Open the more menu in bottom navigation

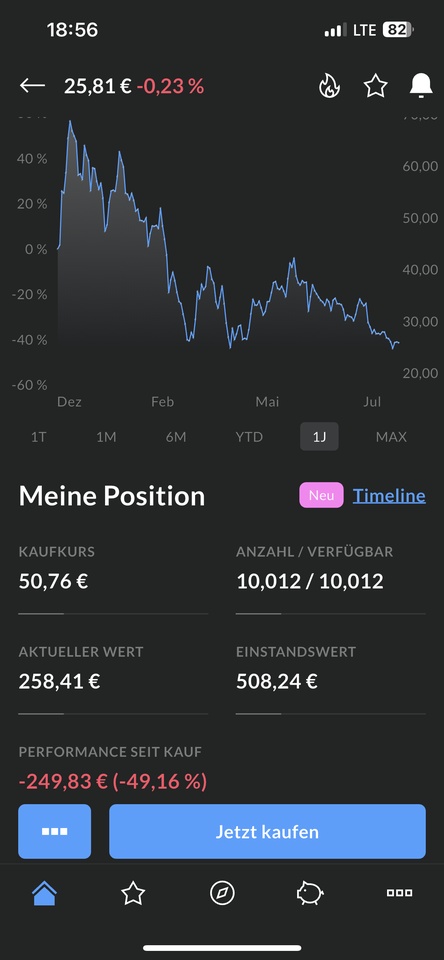coord(399,893)
